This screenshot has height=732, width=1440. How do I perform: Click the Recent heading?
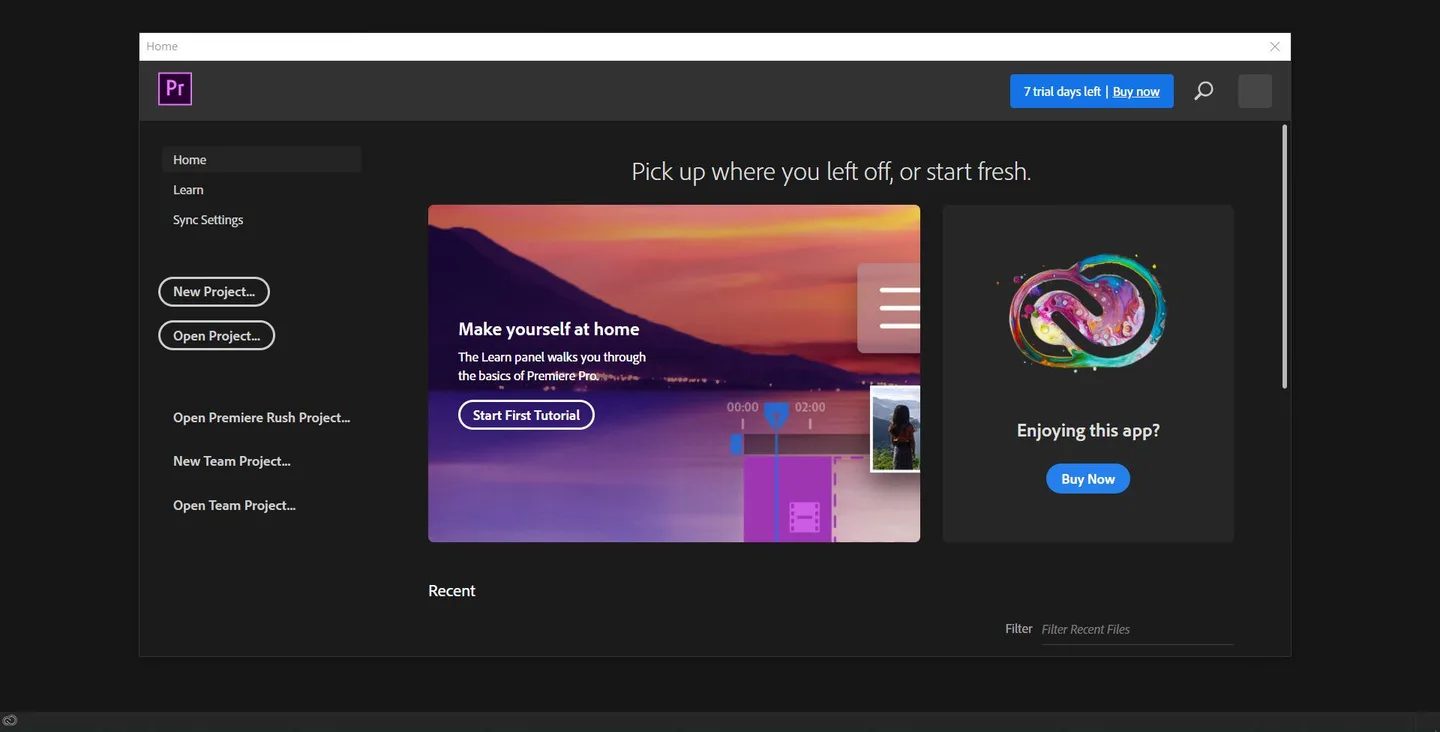click(452, 591)
